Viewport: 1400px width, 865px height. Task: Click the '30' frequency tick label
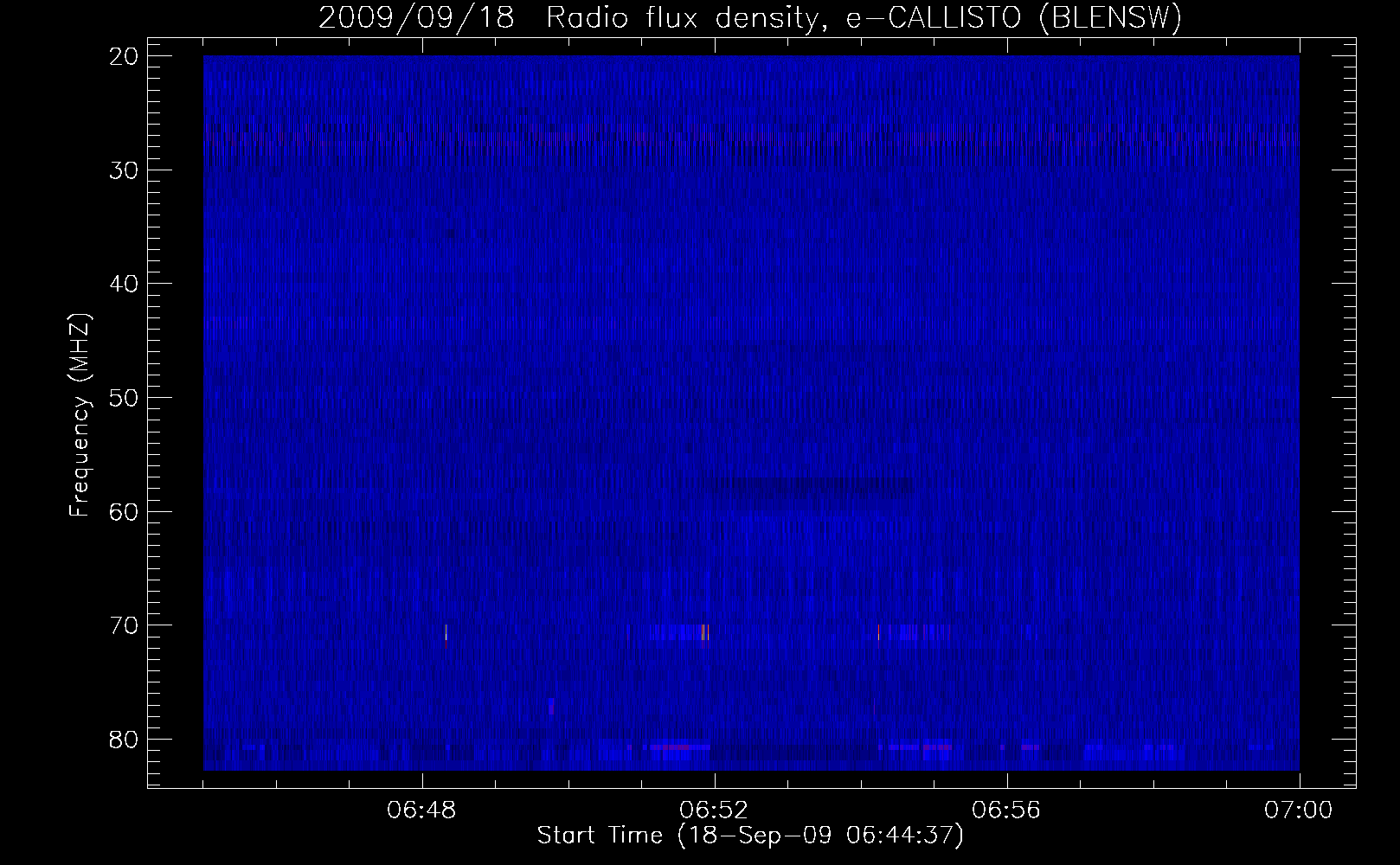(124, 170)
